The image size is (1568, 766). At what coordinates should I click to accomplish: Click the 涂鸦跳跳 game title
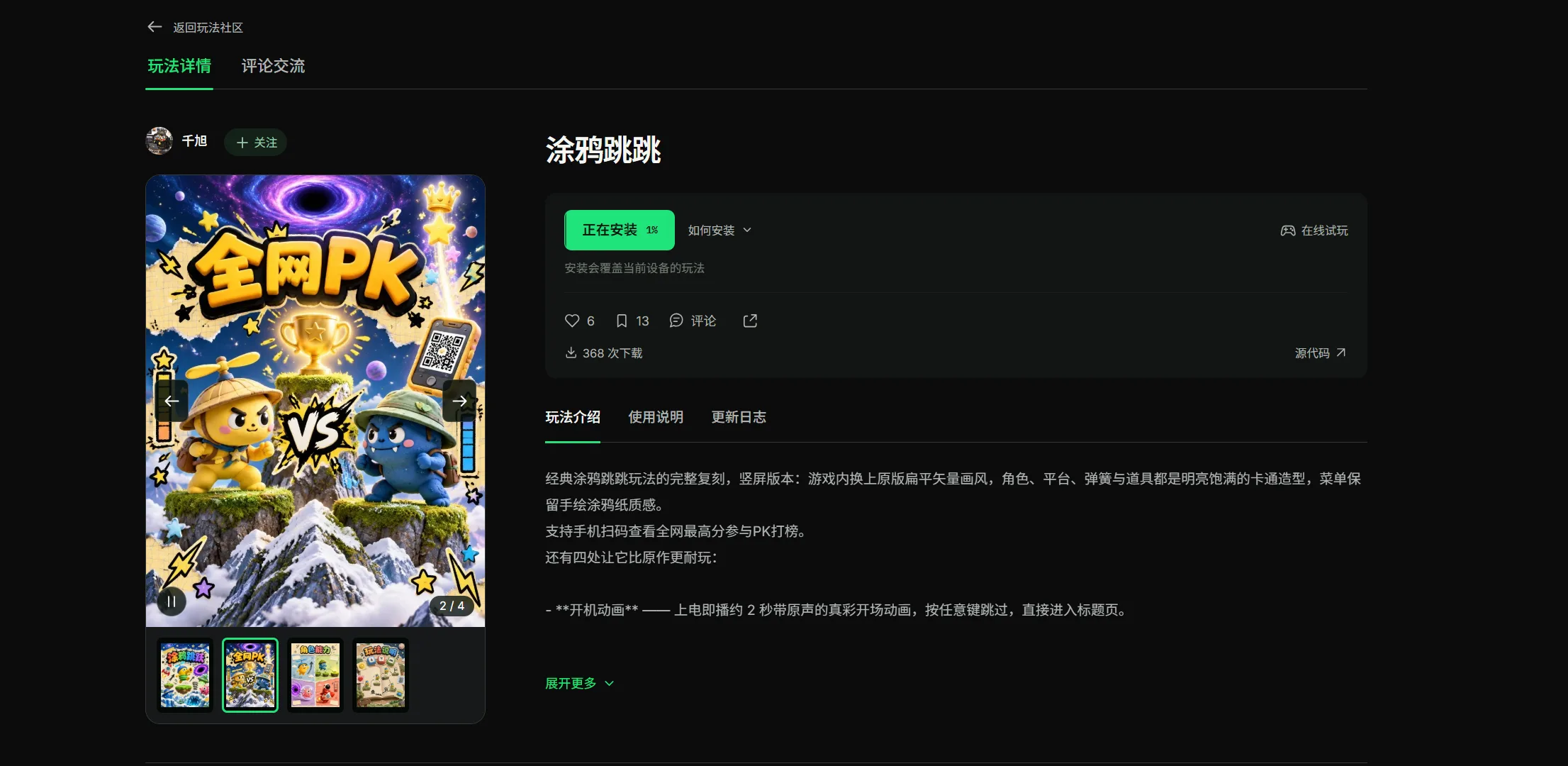pos(603,150)
